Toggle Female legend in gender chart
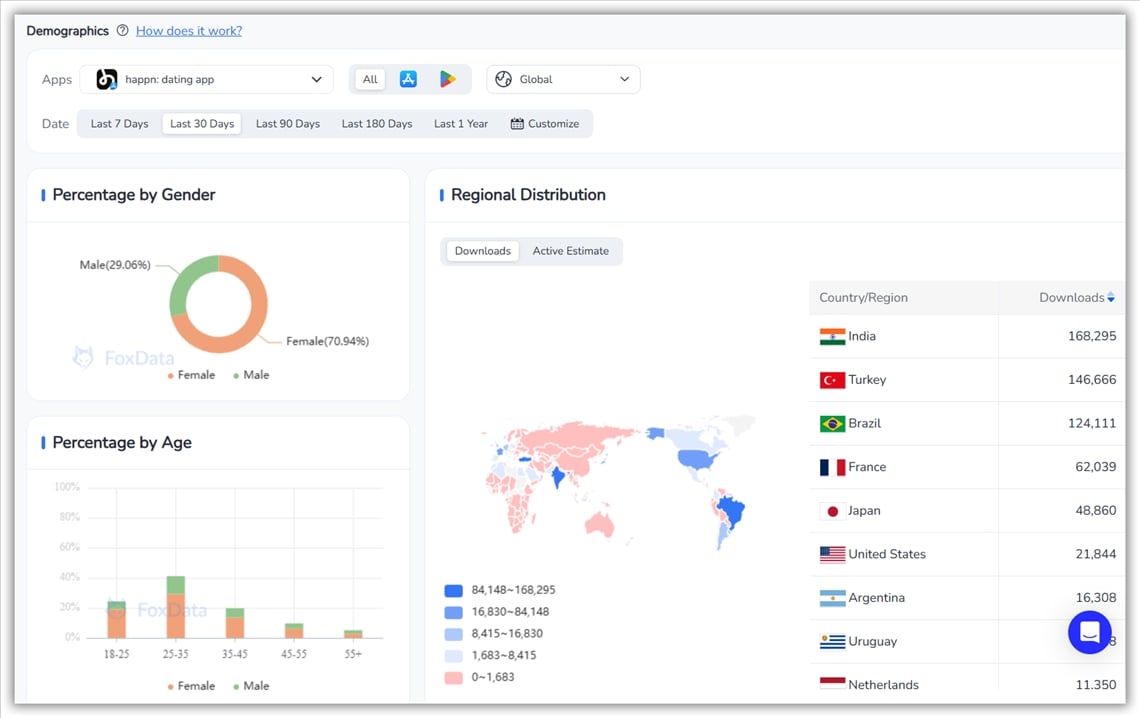Screen dimensions: 1140x718 point(190,375)
